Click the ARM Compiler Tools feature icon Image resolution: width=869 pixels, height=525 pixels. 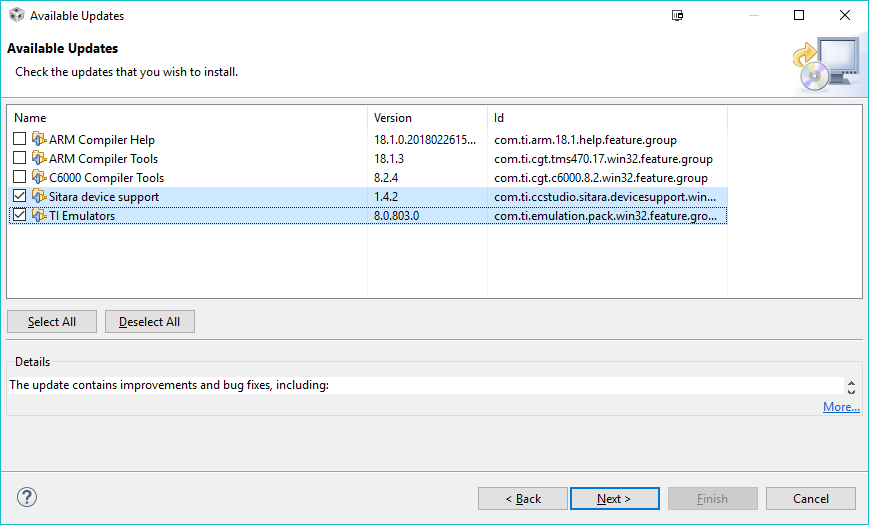[x=39, y=159]
